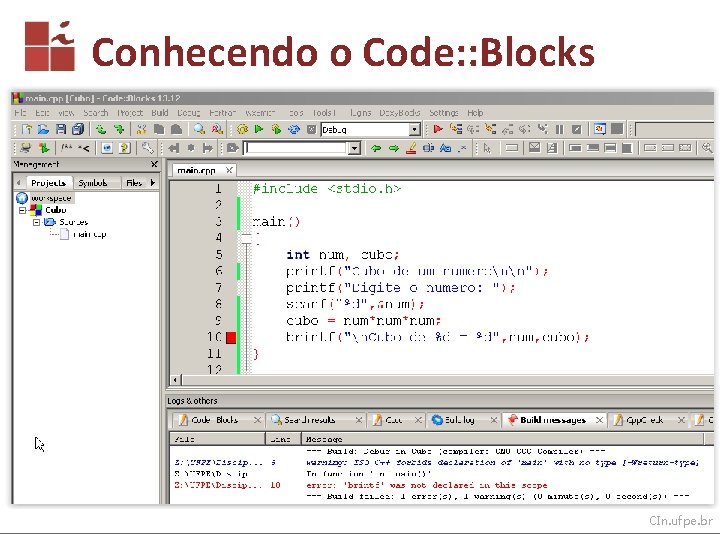Screen dimensions: 720x540
Task: Collapse the Cubo project tree node
Action: tap(22, 210)
